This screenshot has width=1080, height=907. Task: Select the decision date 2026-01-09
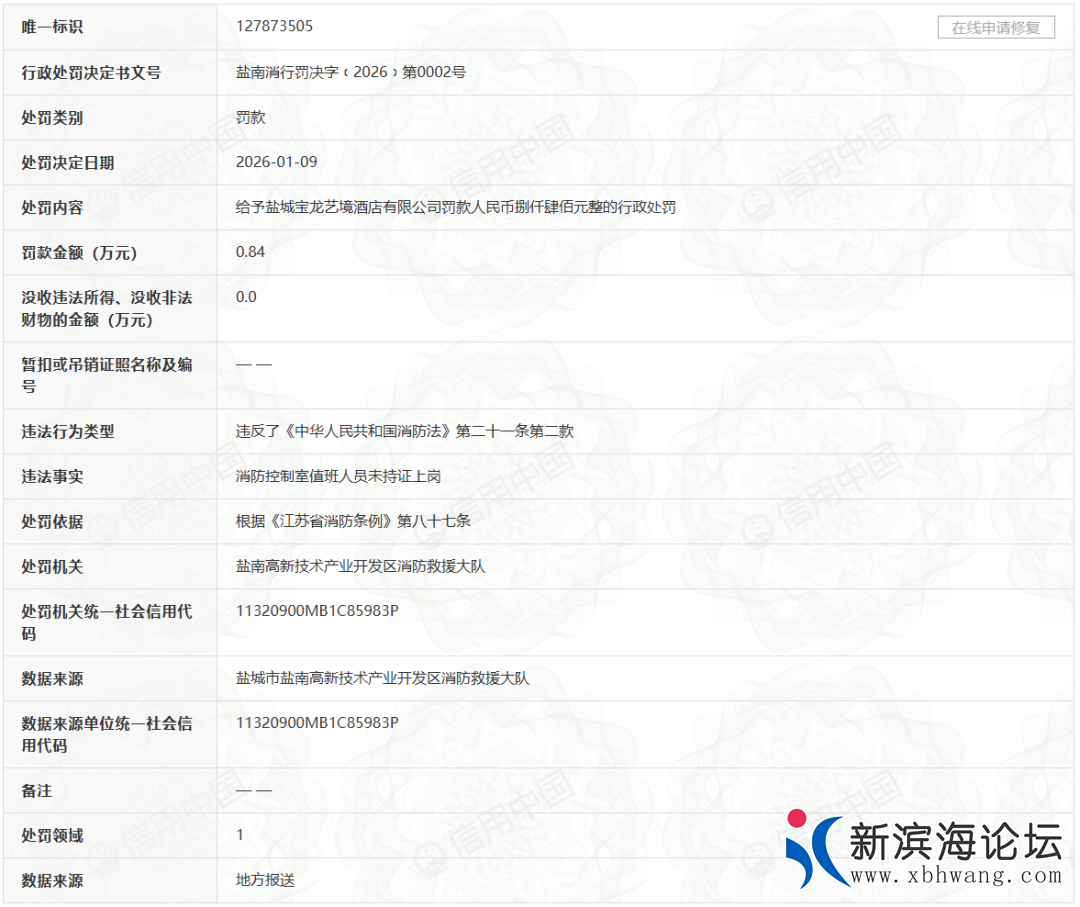coord(276,162)
